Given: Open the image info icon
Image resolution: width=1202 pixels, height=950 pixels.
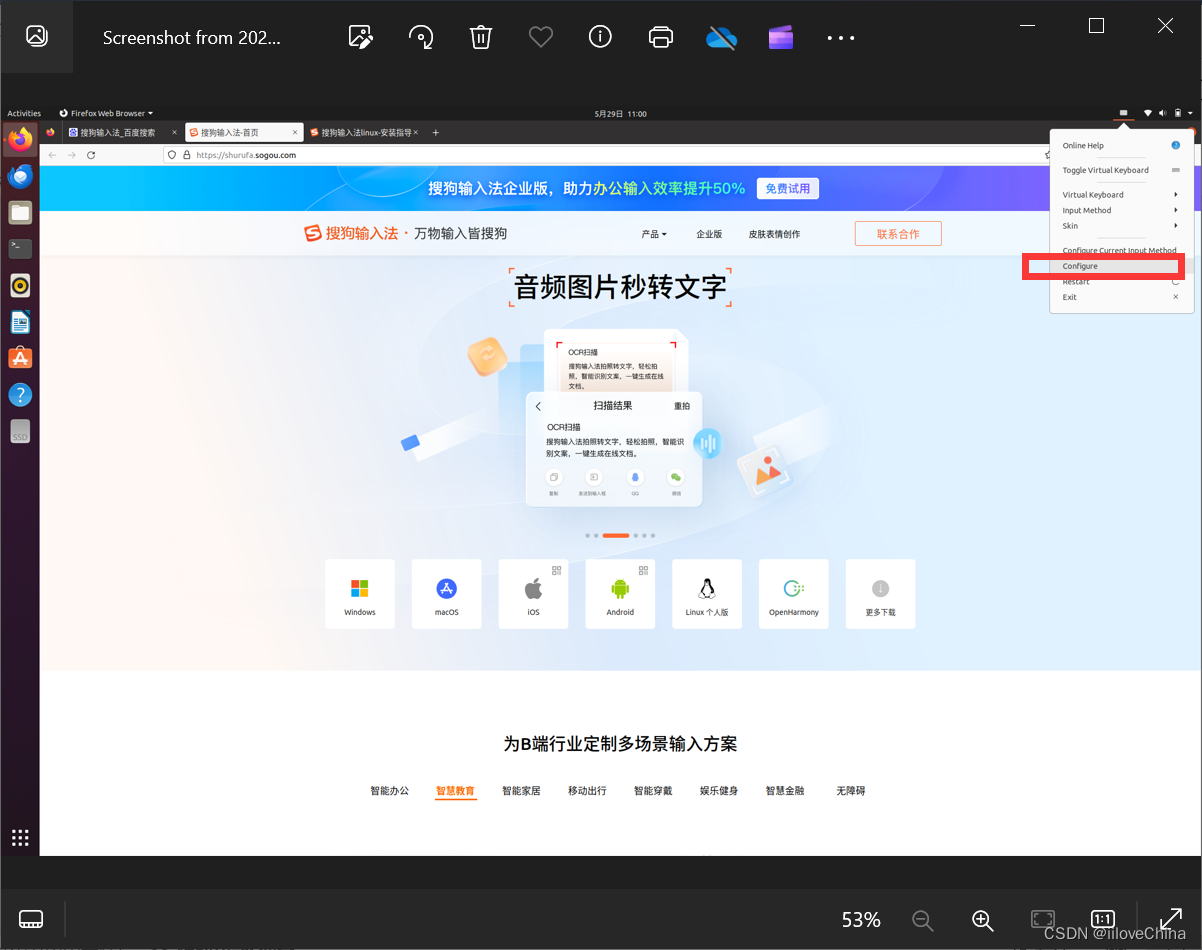Looking at the screenshot, I should (x=600, y=37).
